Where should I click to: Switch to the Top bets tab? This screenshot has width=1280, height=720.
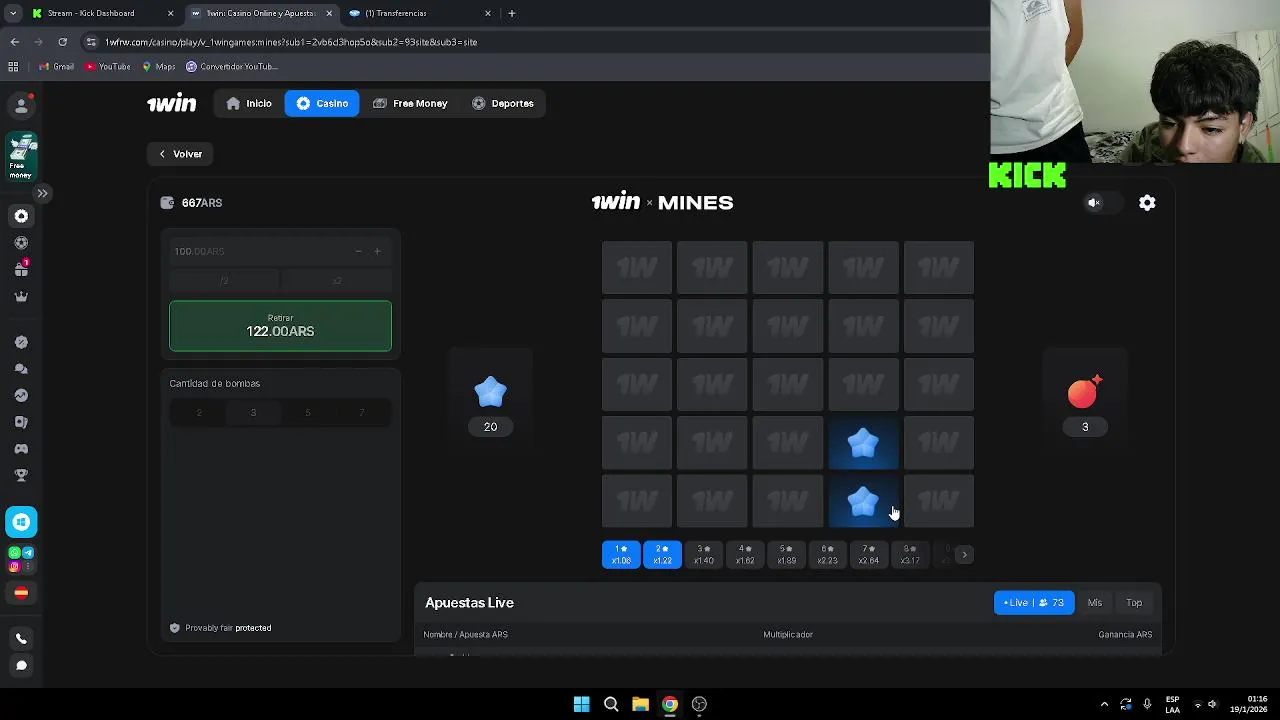[1134, 603]
